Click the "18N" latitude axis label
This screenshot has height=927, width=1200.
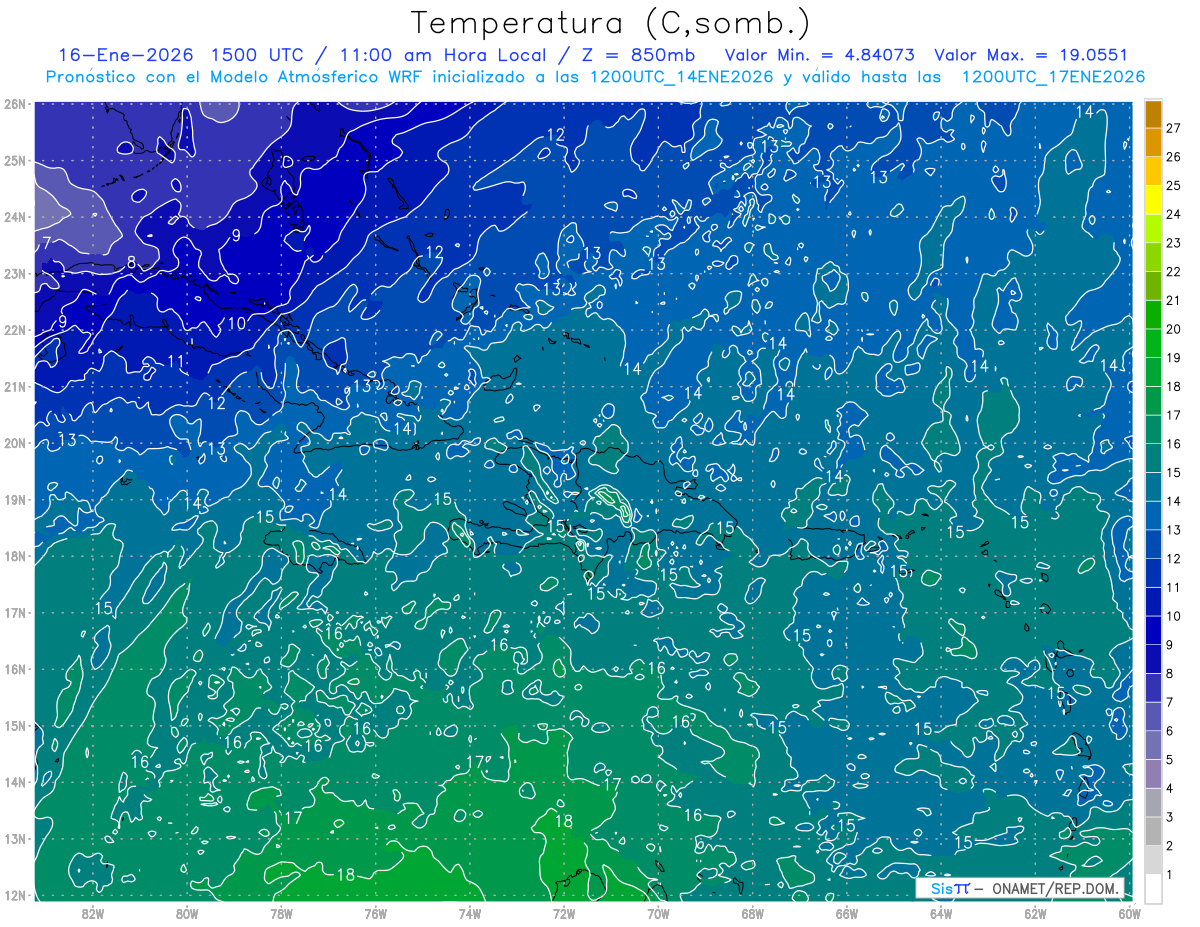tap(15, 556)
